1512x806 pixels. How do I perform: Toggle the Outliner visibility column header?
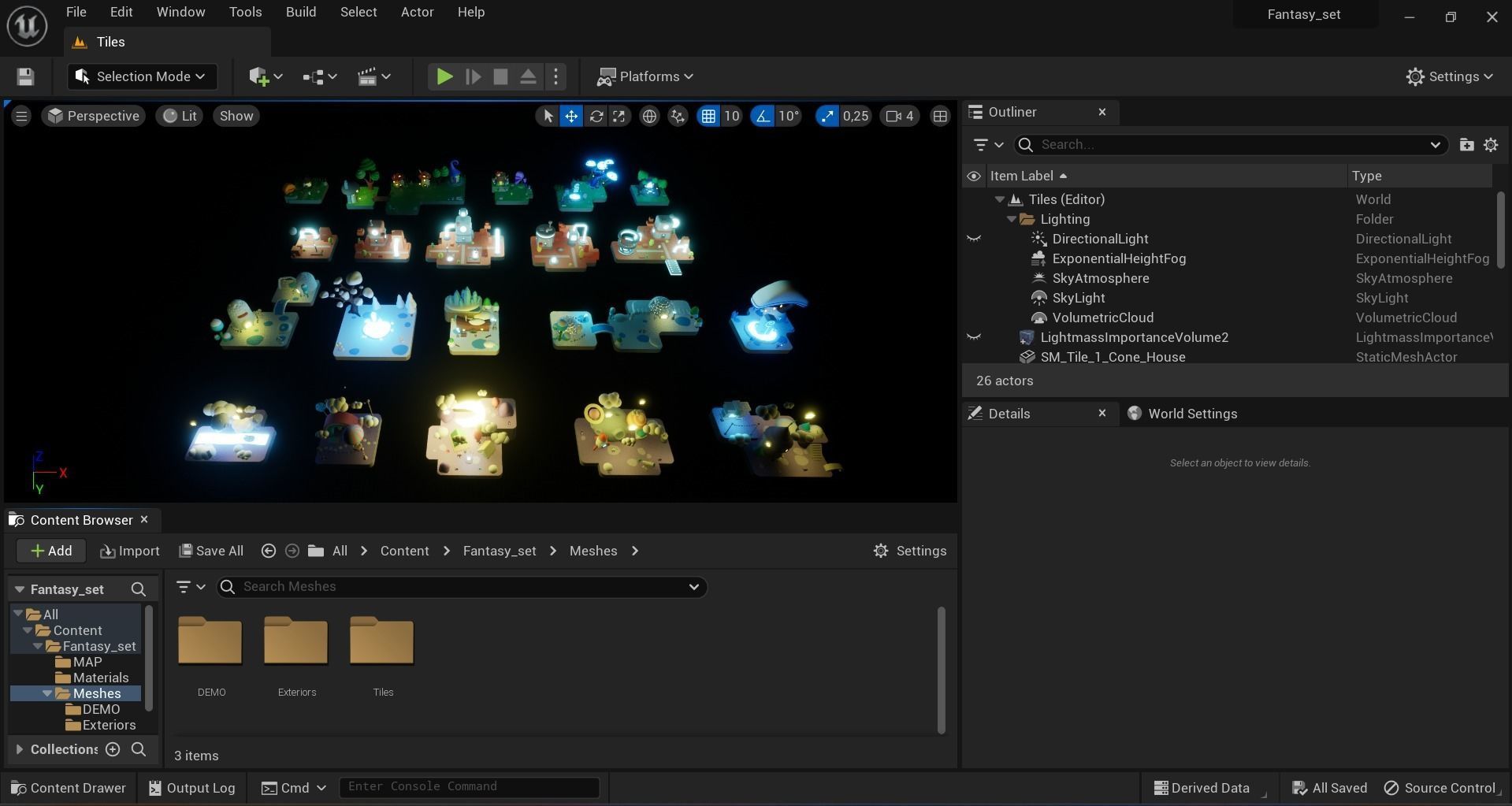click(974, 176)
